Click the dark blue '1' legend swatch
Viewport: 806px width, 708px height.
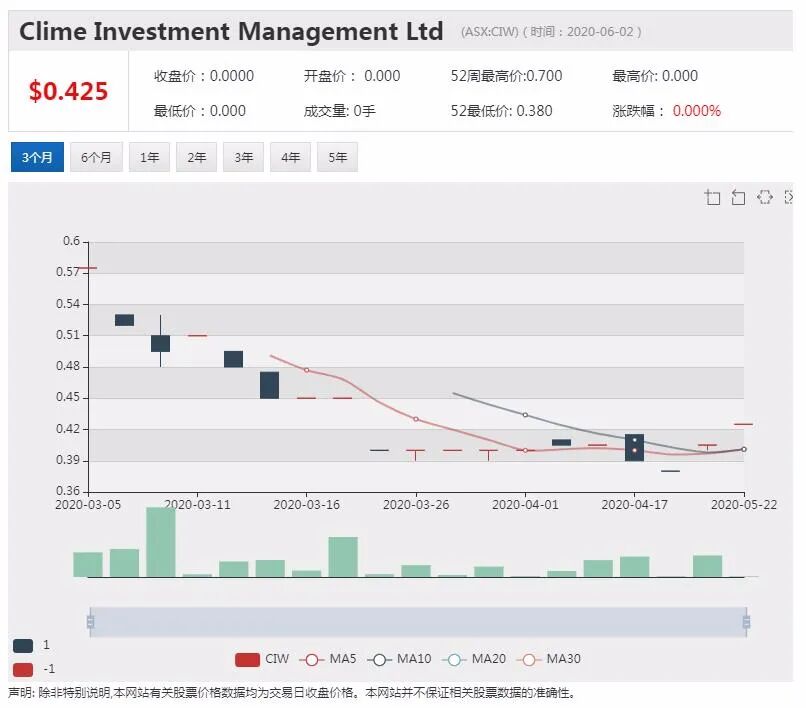tap(23, 645)
